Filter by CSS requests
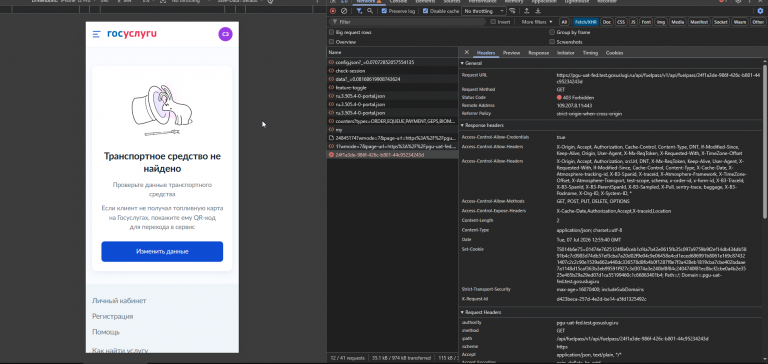Screen dimensions: 768x364 [x=621, y=22]
